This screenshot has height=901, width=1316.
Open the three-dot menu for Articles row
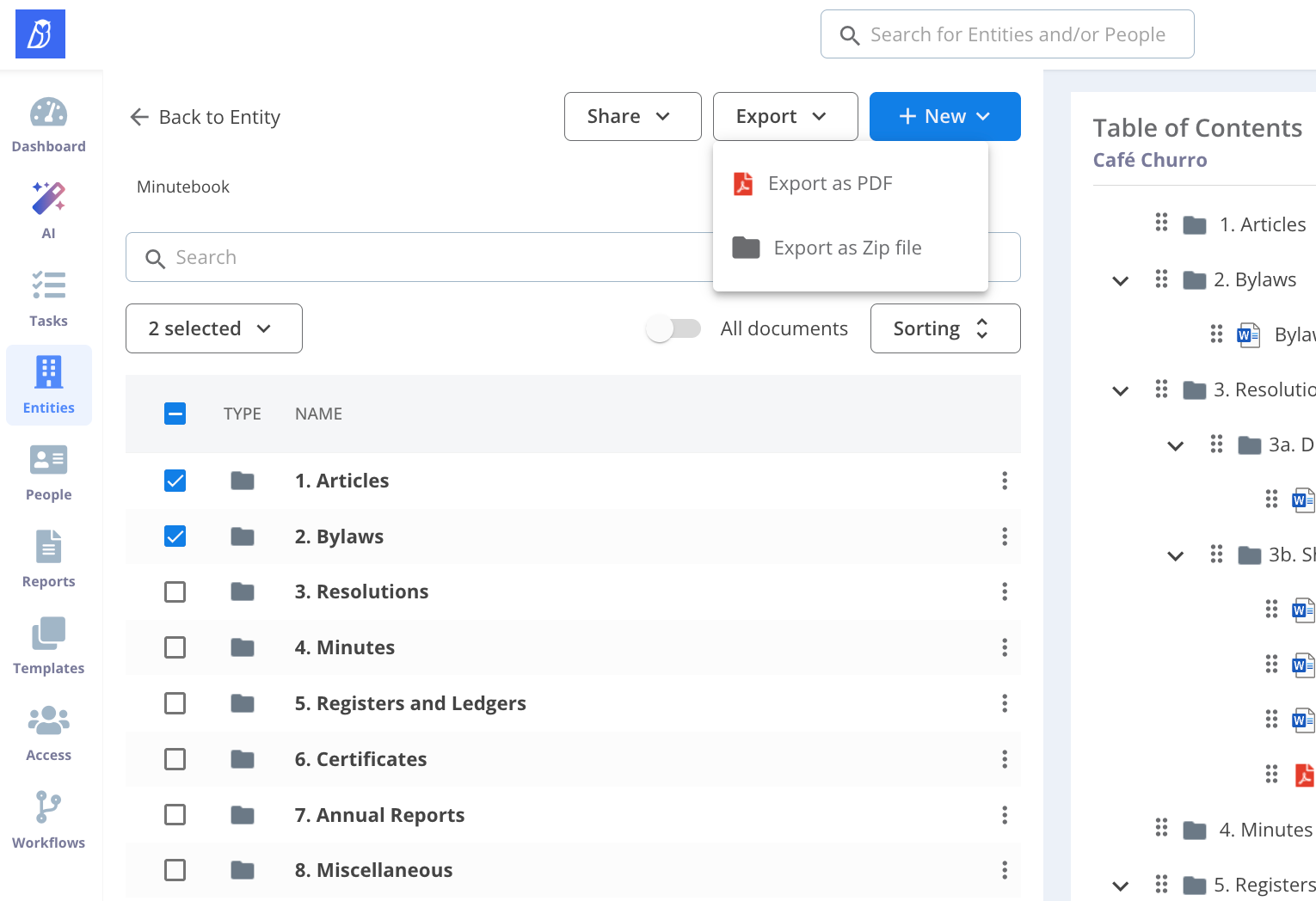pyautogui.click(x=1004, y=481)
